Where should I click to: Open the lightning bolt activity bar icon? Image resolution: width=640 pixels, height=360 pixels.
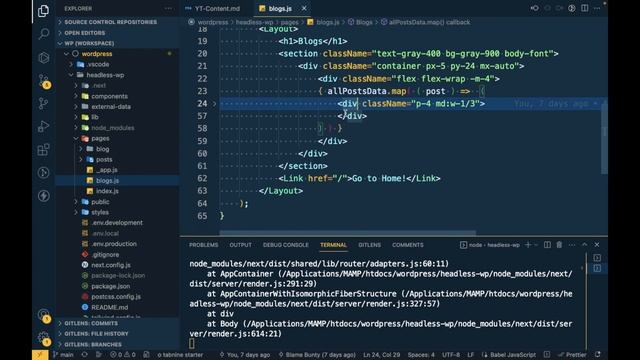coord(43,196)
